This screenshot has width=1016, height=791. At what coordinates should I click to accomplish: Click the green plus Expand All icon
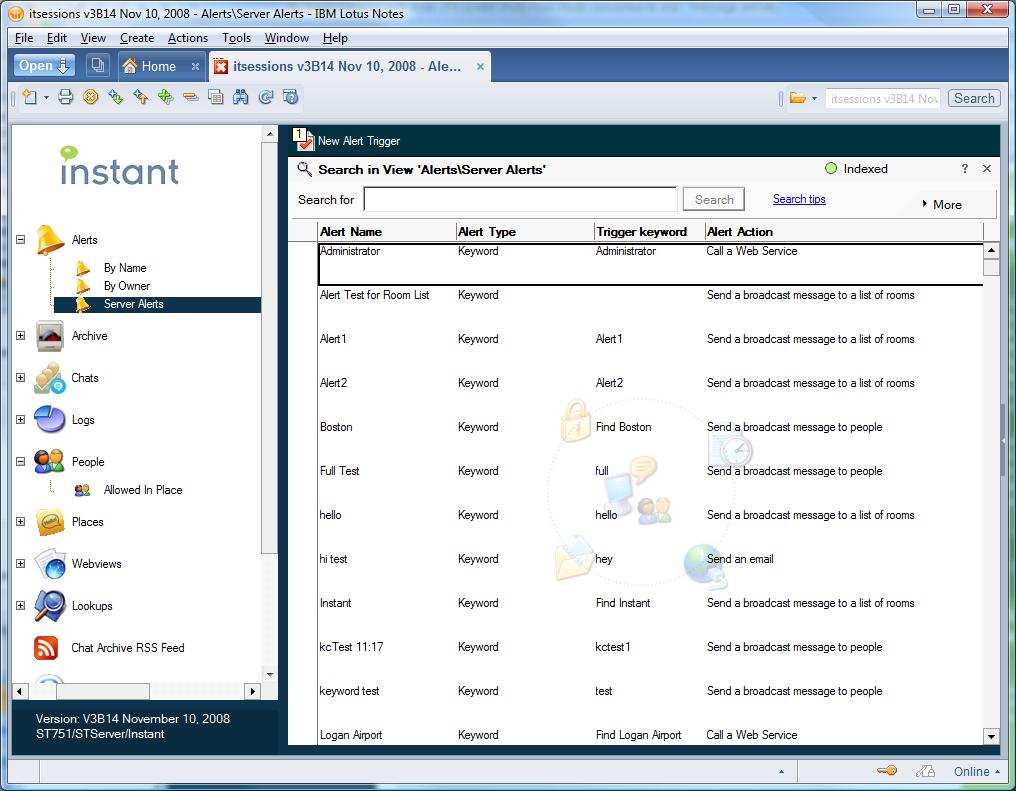(x=166, y=98)
